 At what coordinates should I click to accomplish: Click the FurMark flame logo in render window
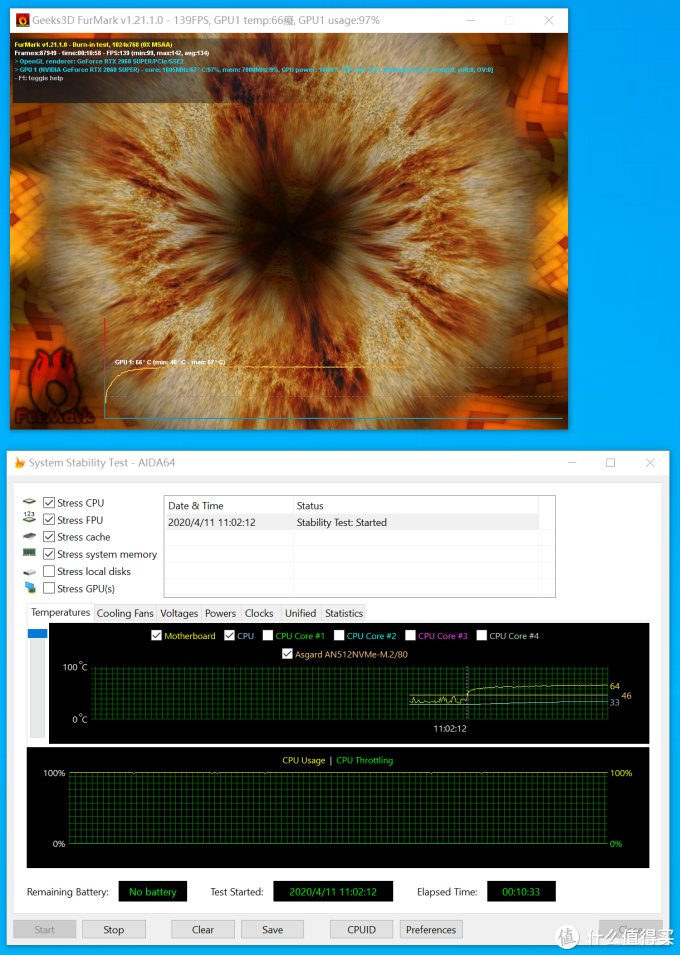point(54,386)
